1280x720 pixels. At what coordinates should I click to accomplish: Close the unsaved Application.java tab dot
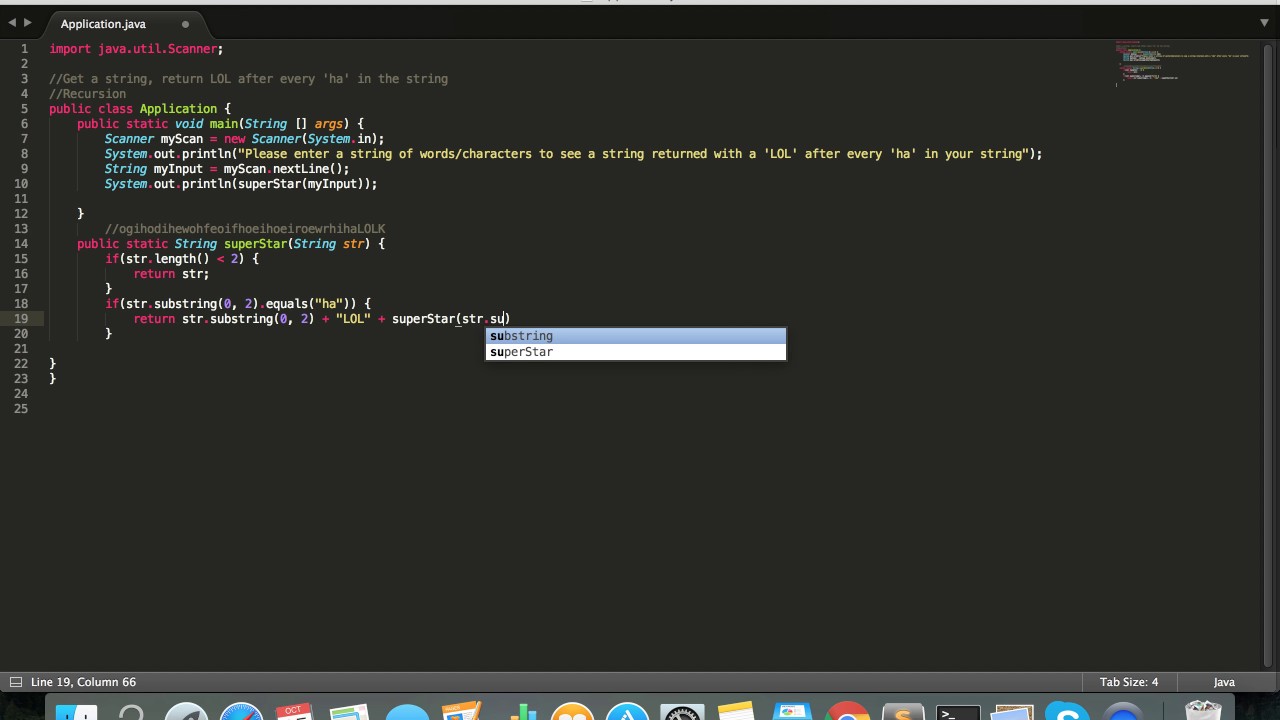pyautogui.click(x=185, y=24)
